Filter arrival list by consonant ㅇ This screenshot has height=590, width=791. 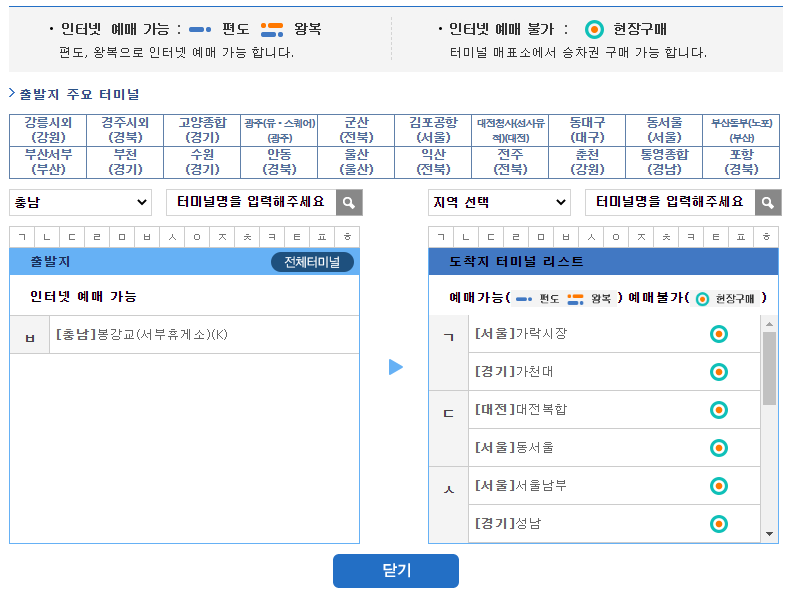click(x=616, y=237)
